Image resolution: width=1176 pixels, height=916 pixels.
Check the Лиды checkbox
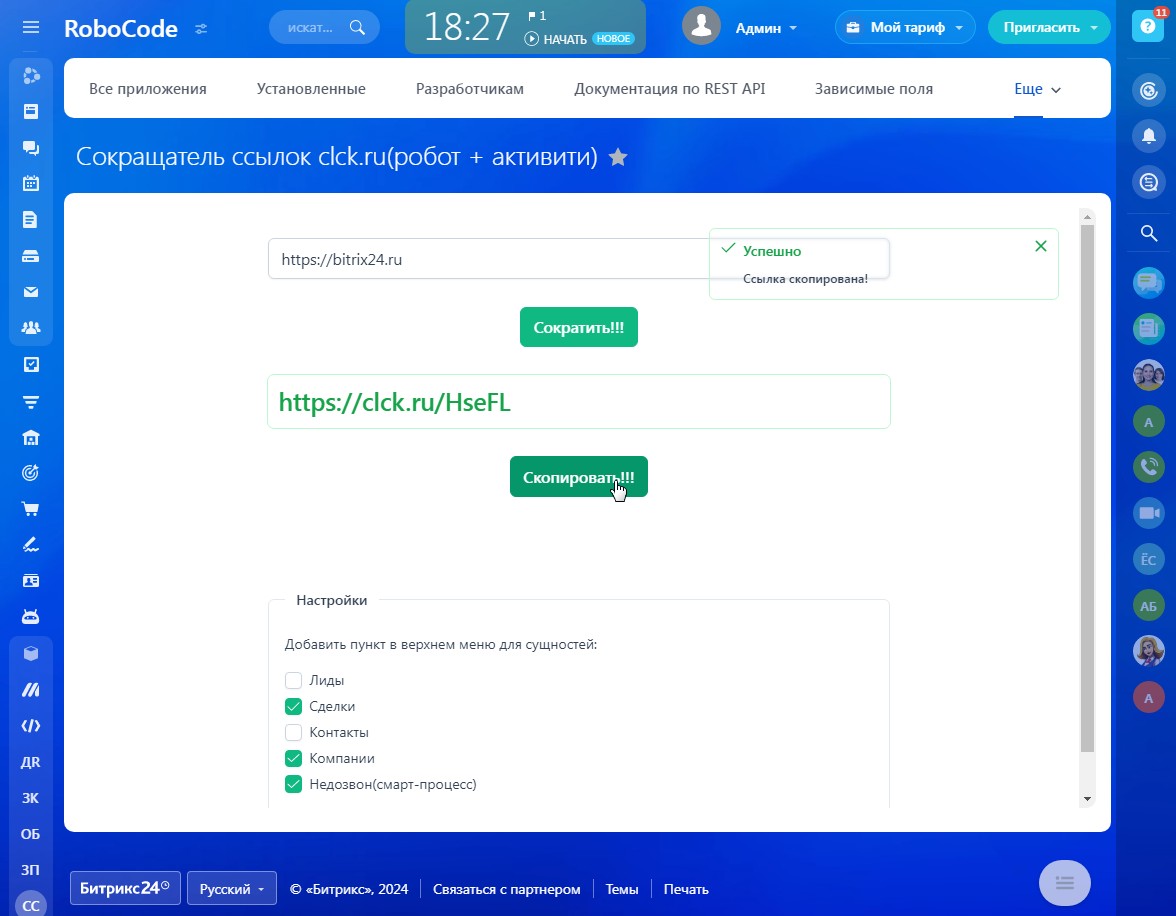tap(293, 680)
